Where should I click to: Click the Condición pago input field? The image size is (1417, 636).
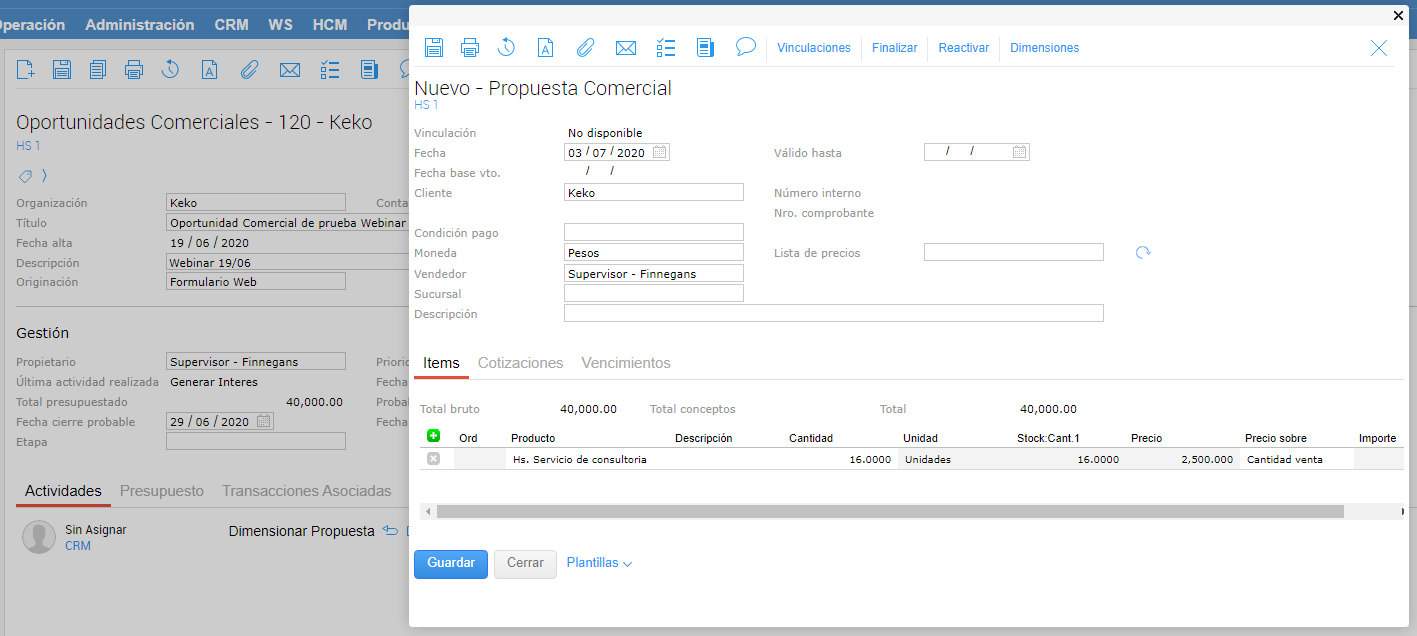[x=653, y=233]
